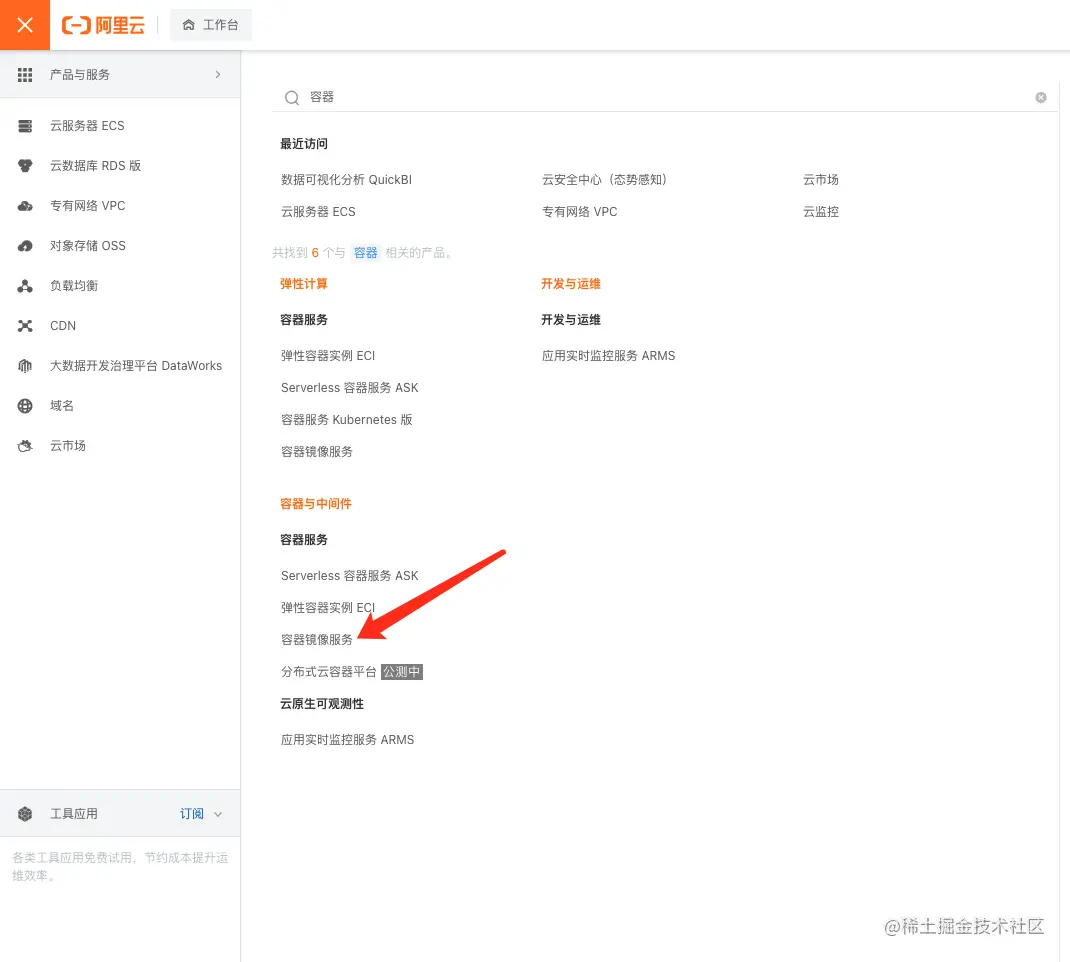
Task: Click the search magnifier icon
Action: (292, 98)
